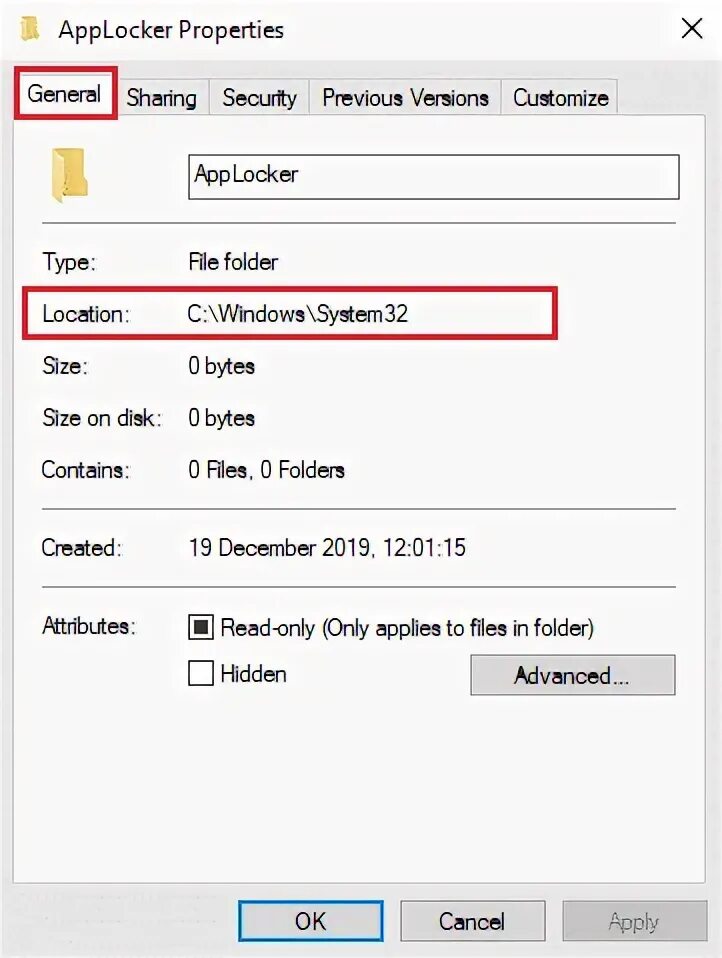Open the Sharing tab
The image size is (722, 958).
point(162,98)
